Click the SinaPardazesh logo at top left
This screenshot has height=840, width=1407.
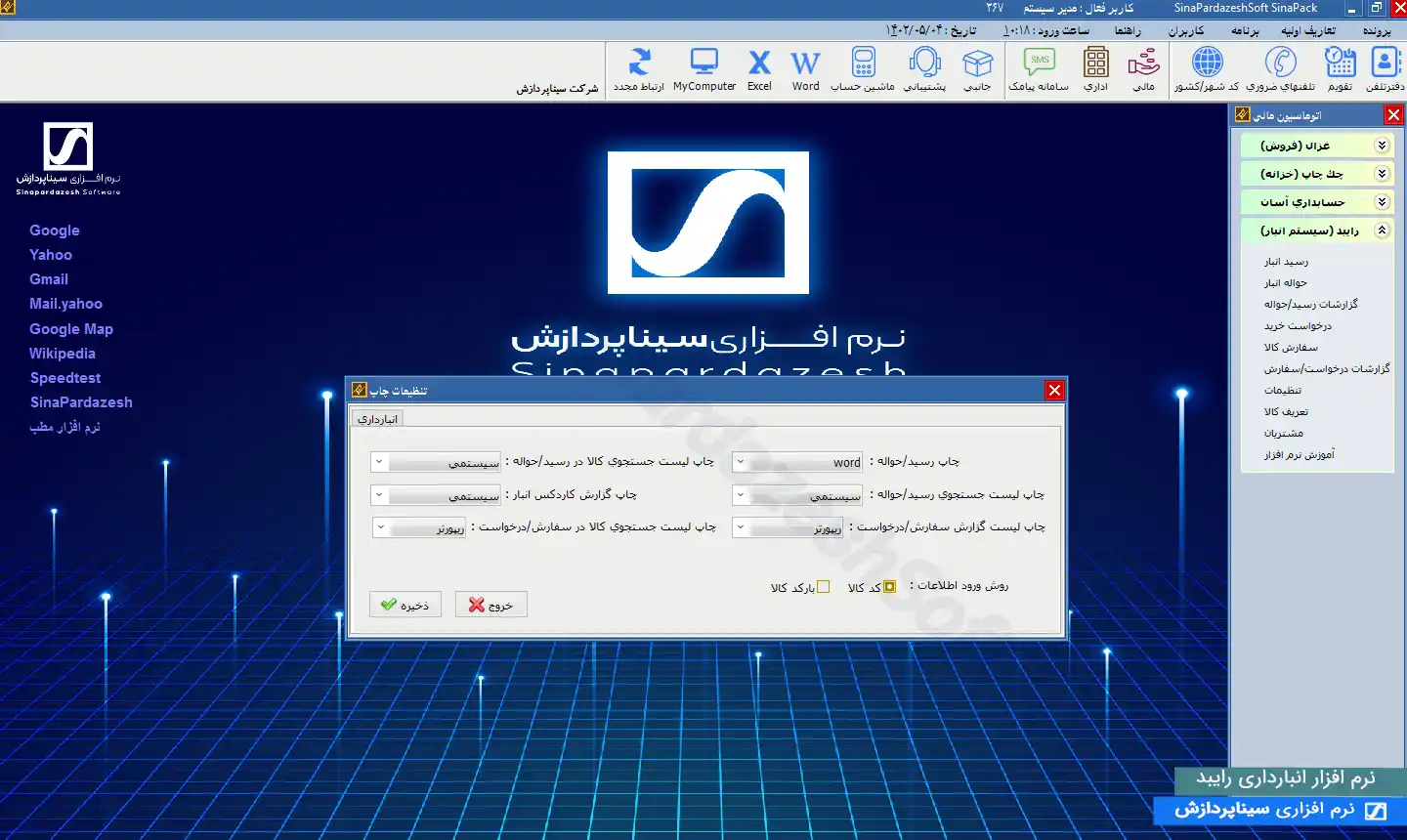[67, 158]
